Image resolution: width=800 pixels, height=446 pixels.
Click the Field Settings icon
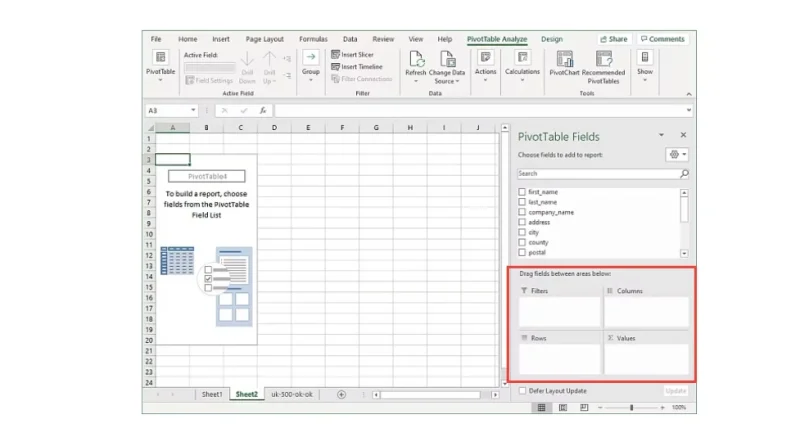click(x=190, y=80)
